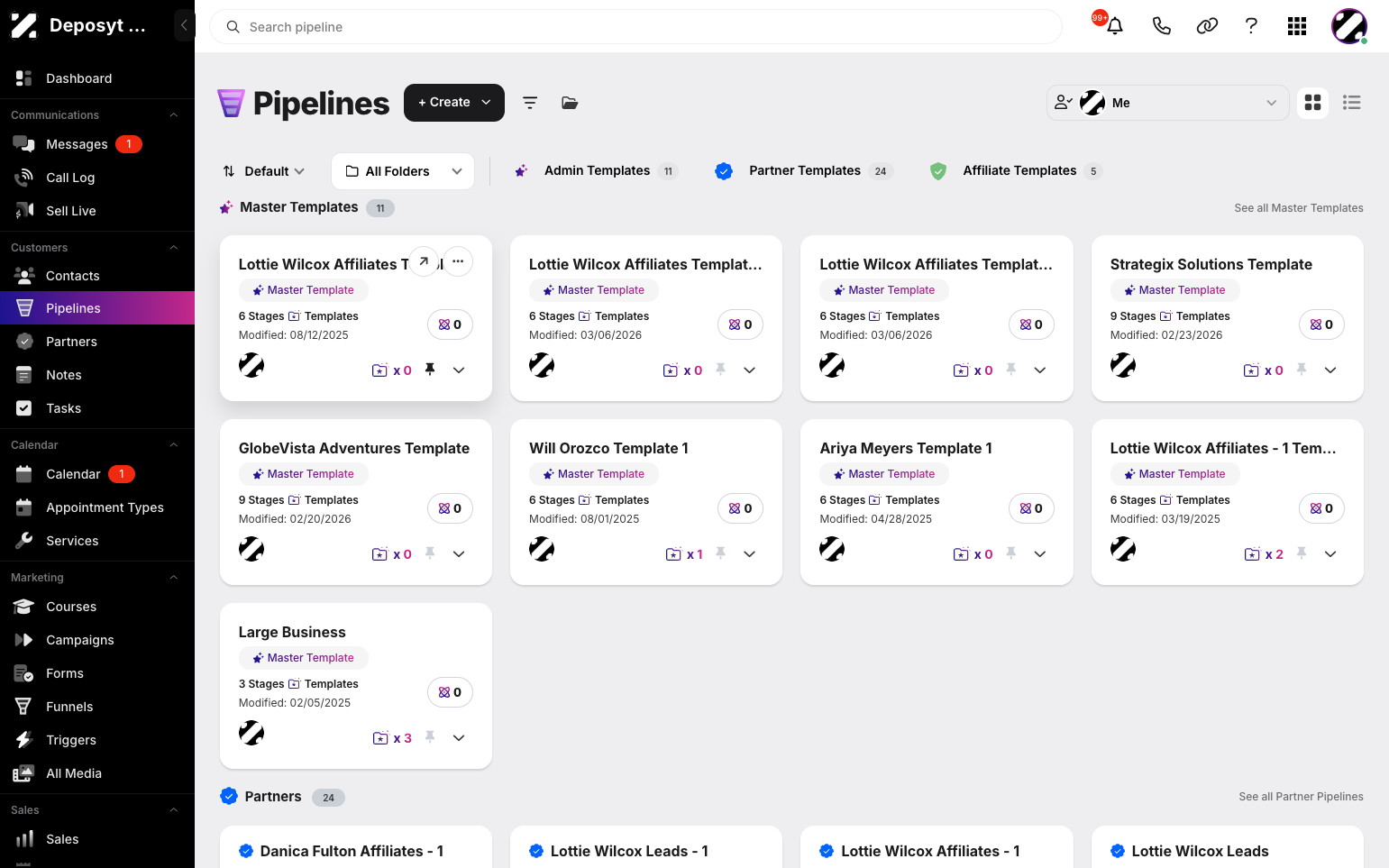Open the folder icon beside filter
Image resolution: width=1389 pixels, height=868 pixels.
[x=570, y=103]
